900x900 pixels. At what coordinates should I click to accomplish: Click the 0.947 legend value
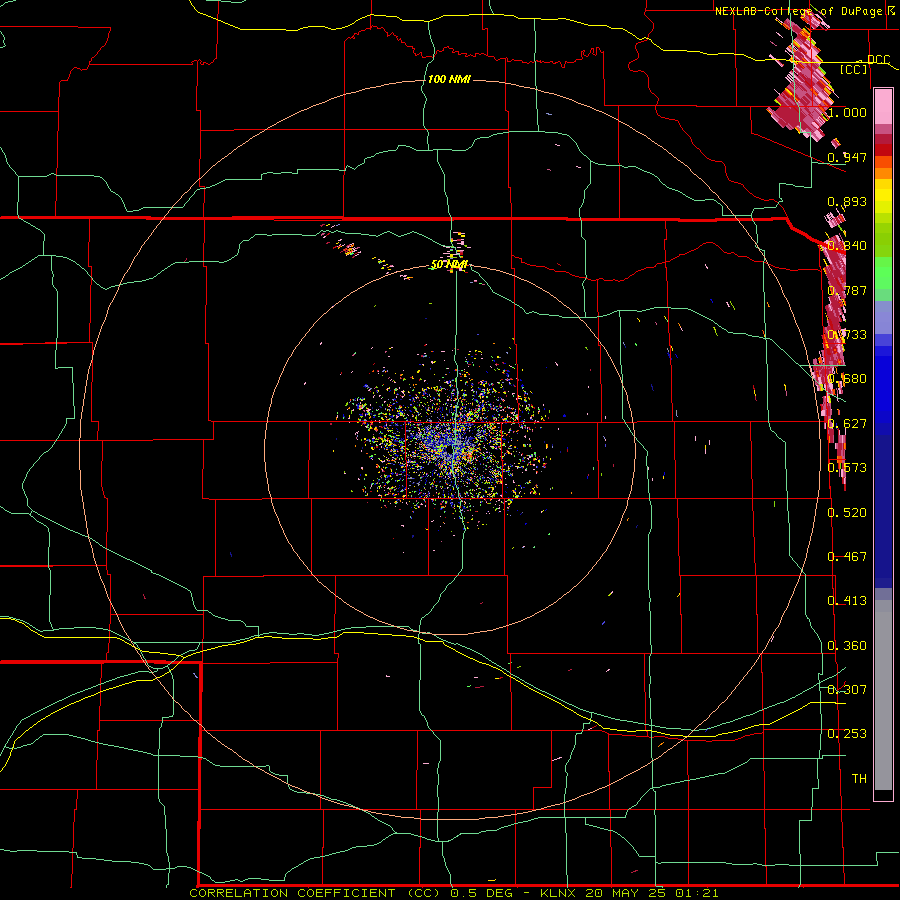[847, 157]
